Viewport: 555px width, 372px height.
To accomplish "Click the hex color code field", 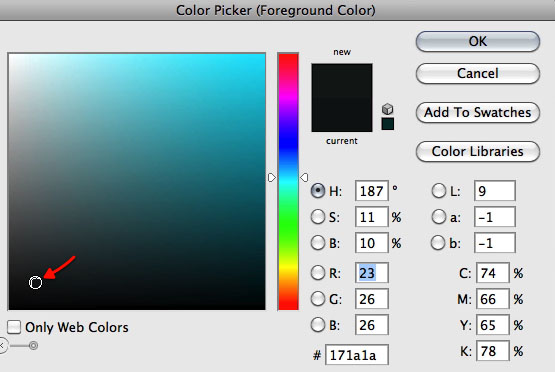I will coord(357,355).
